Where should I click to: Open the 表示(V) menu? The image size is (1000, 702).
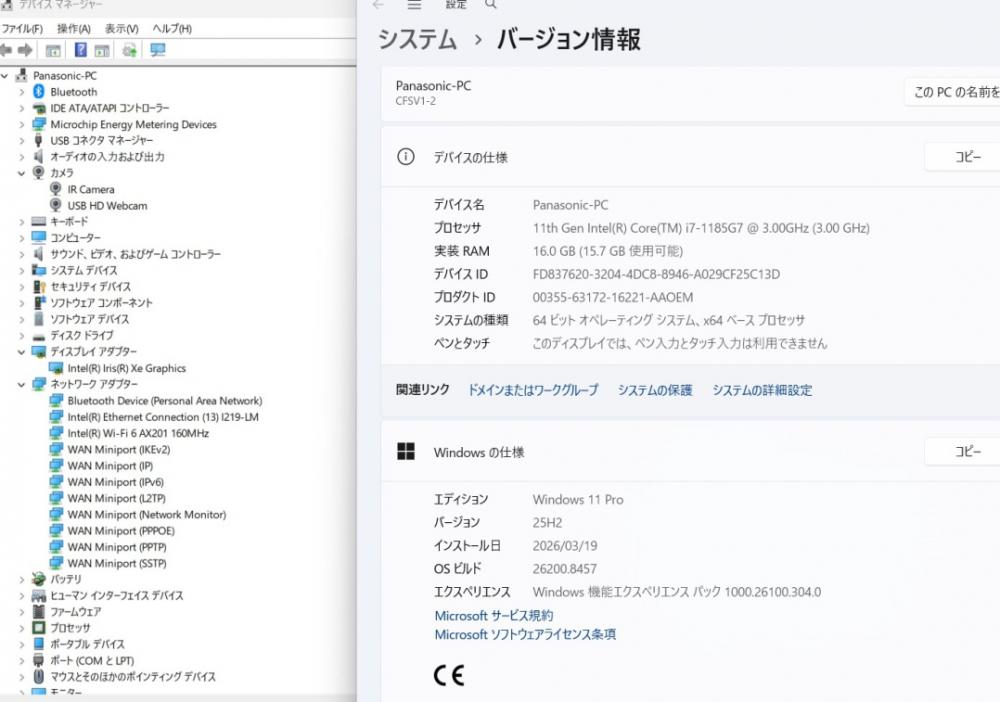pyautogui.click(x=121, y=29)
